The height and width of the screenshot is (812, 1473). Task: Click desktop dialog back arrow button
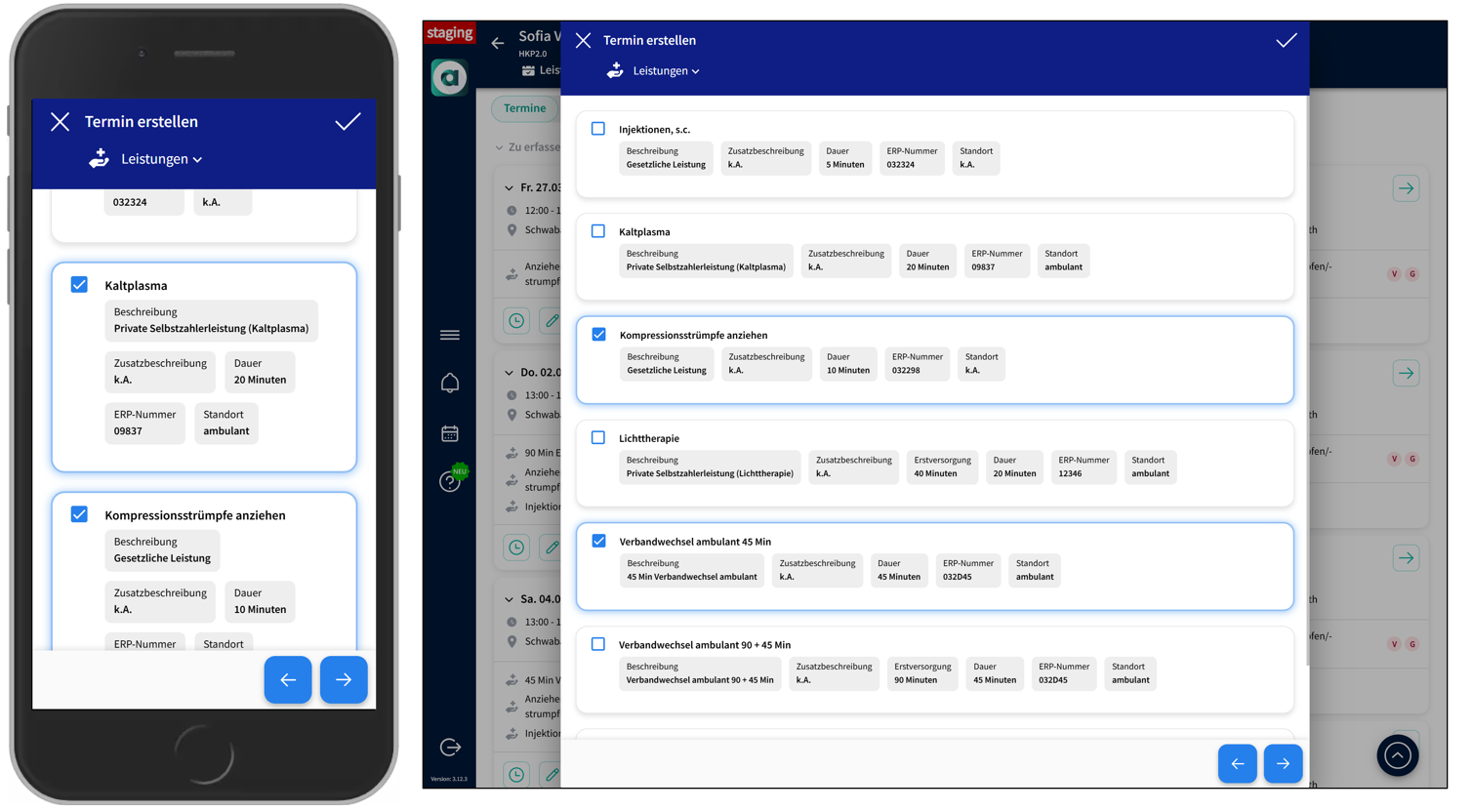tap(1237, 763)
